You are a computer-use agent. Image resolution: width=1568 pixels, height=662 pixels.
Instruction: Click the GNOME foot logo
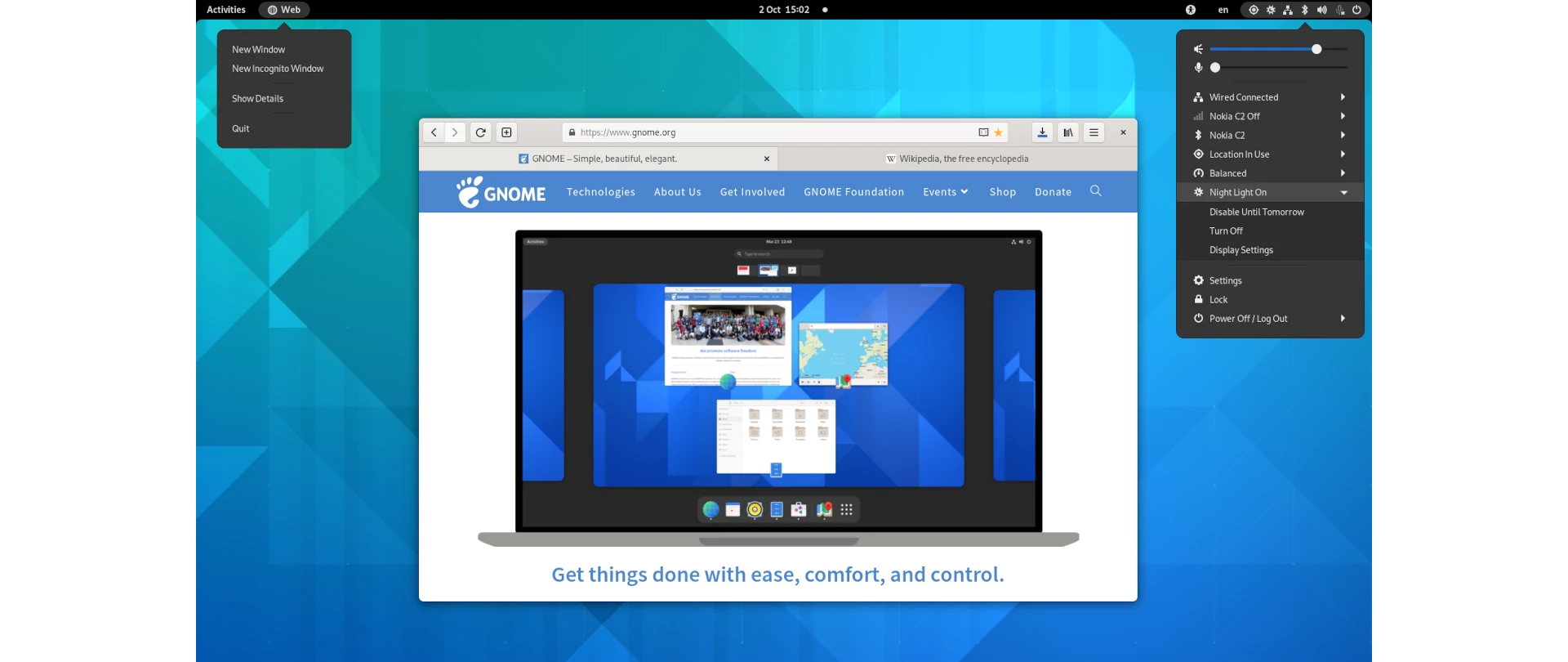point(501,192)
